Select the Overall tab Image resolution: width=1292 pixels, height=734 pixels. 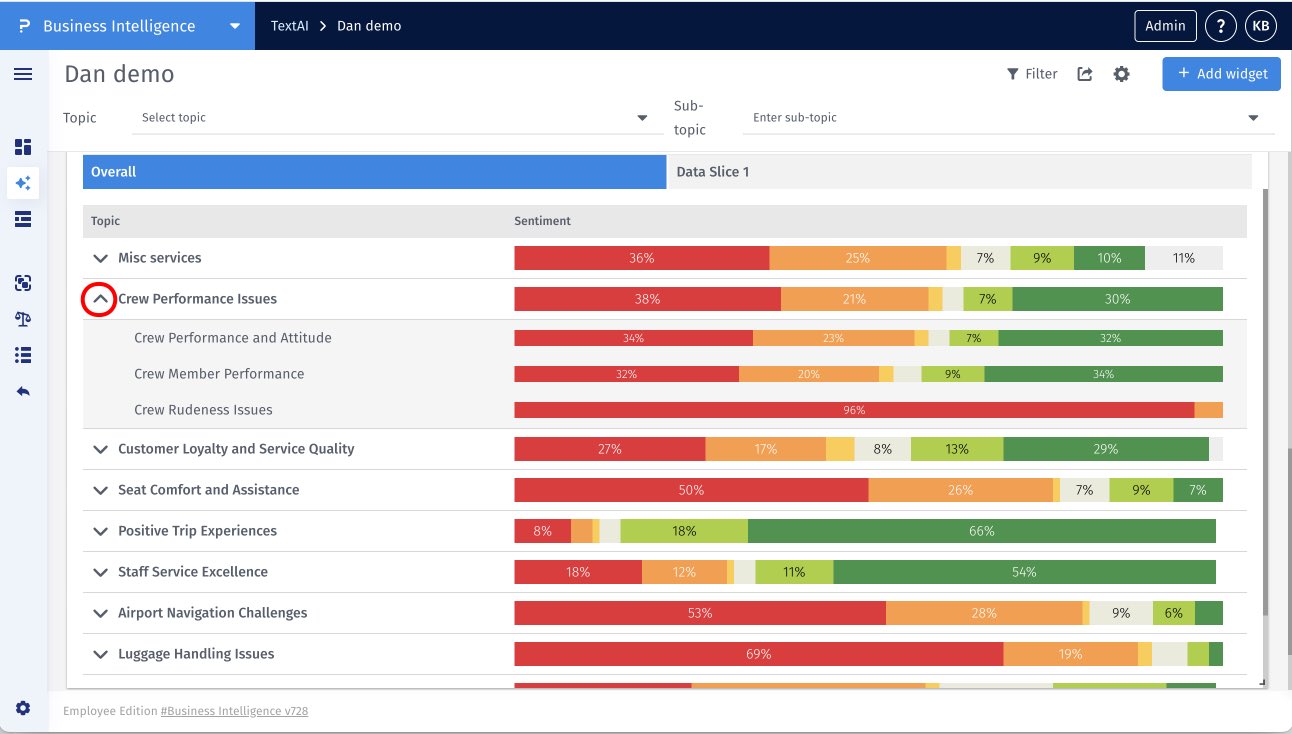(374, 172)
